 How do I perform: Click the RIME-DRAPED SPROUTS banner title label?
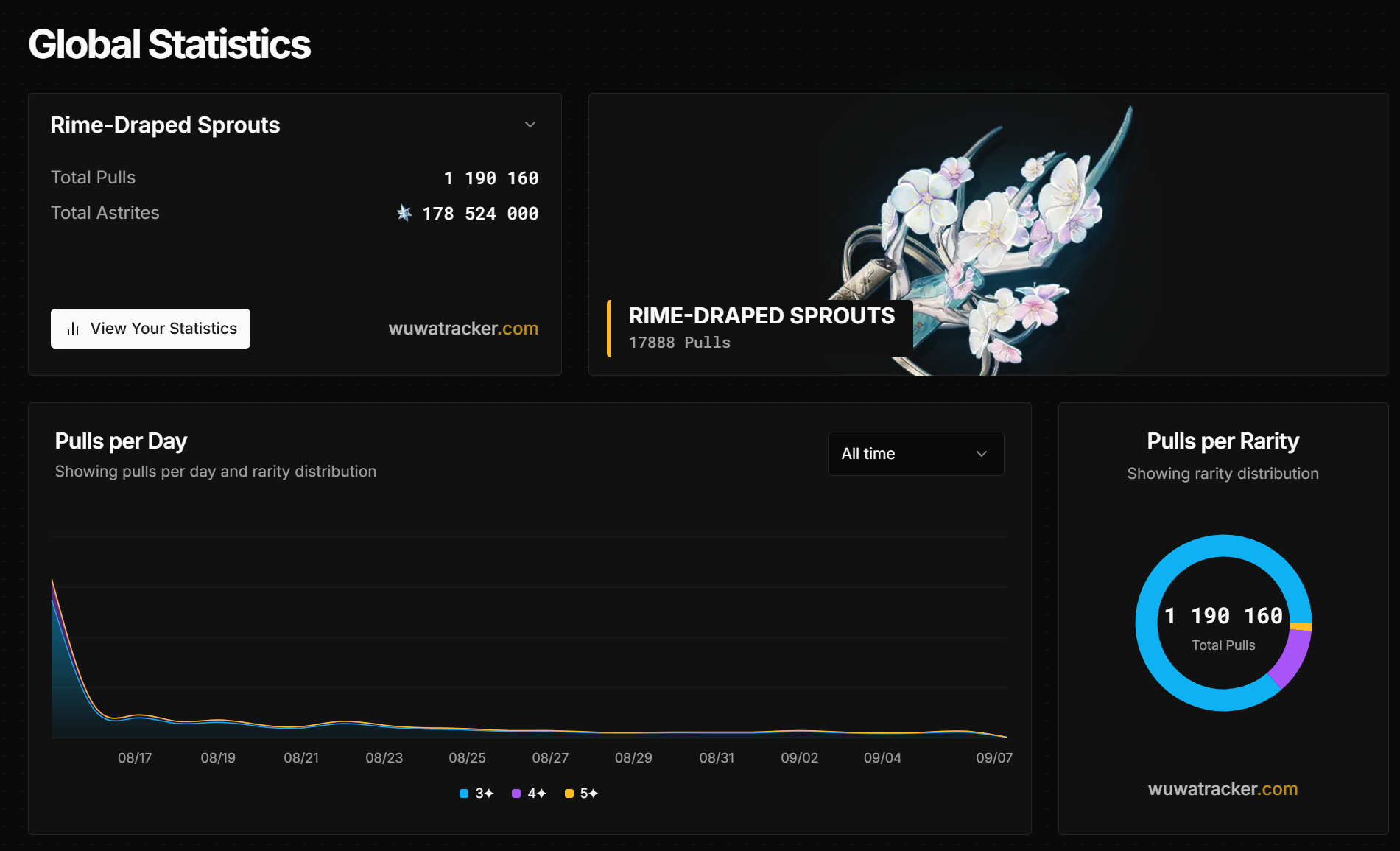[761, 315]
